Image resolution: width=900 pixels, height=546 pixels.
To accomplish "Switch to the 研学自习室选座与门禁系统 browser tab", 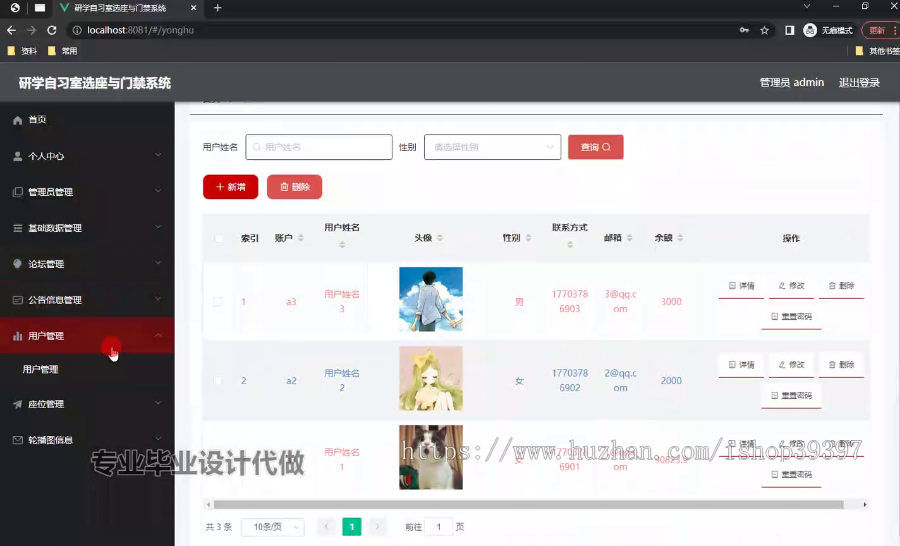I will tap(127, 8).
